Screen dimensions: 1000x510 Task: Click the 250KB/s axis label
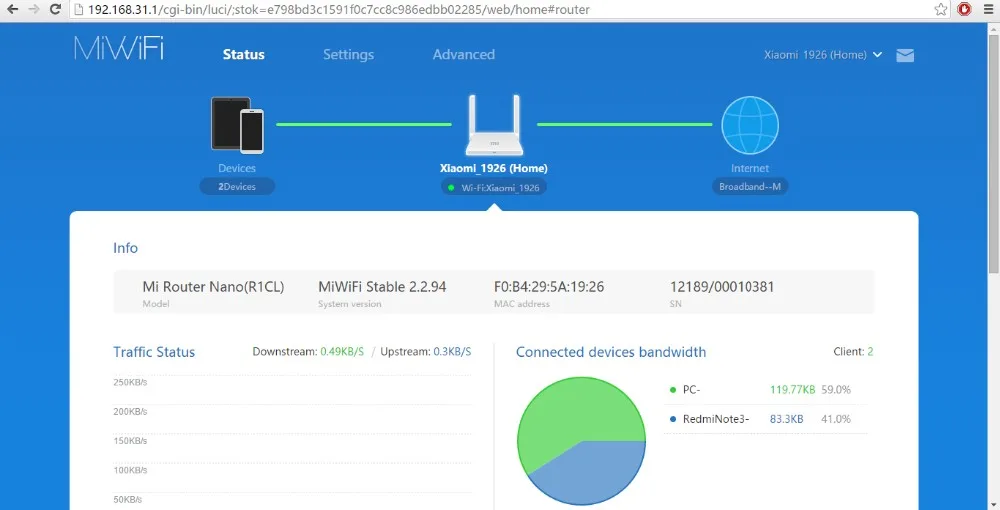pyautogui.click(x=130, y=382)
